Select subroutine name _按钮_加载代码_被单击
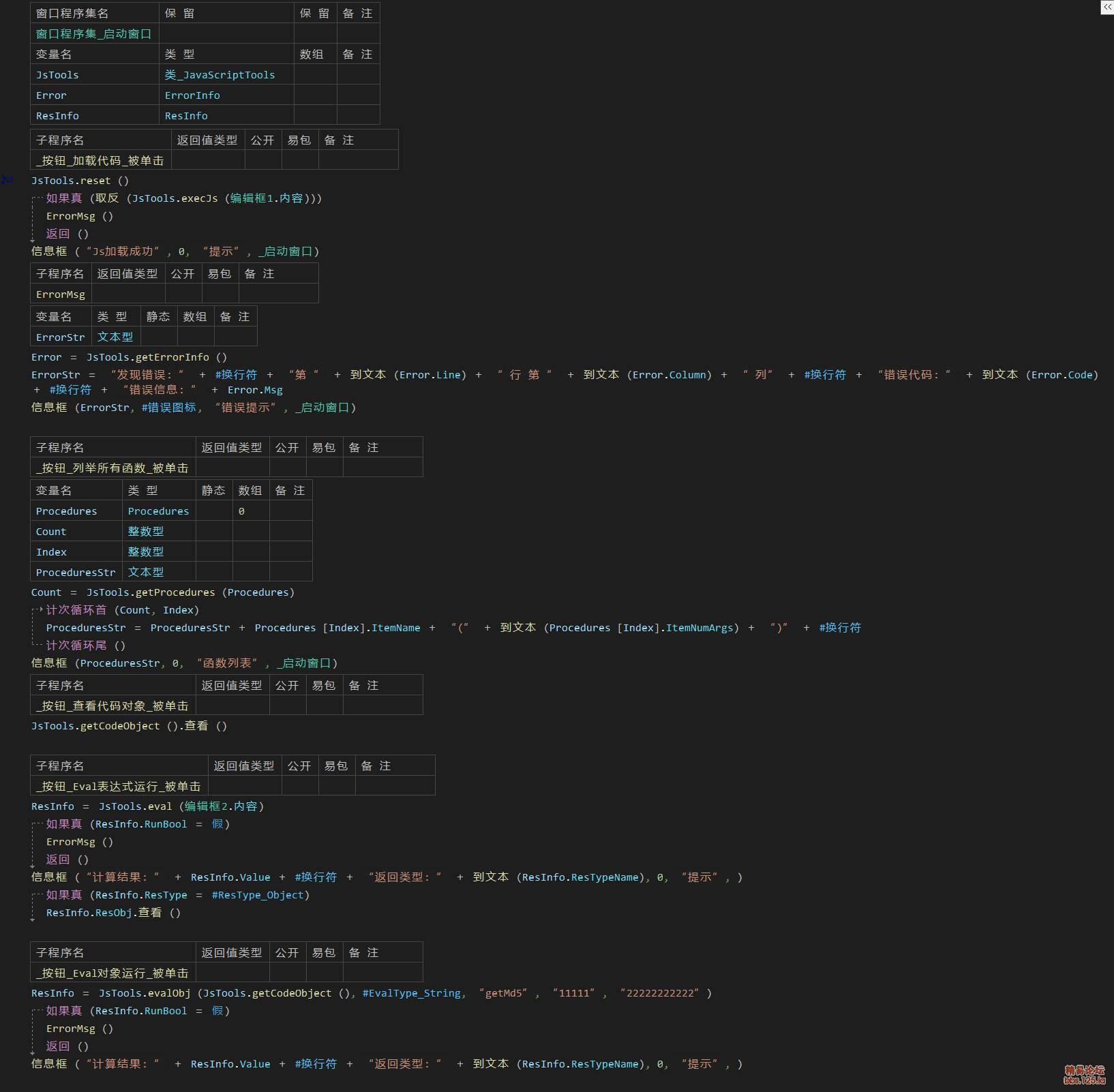 pyautogui.click(x=100, y=161)
